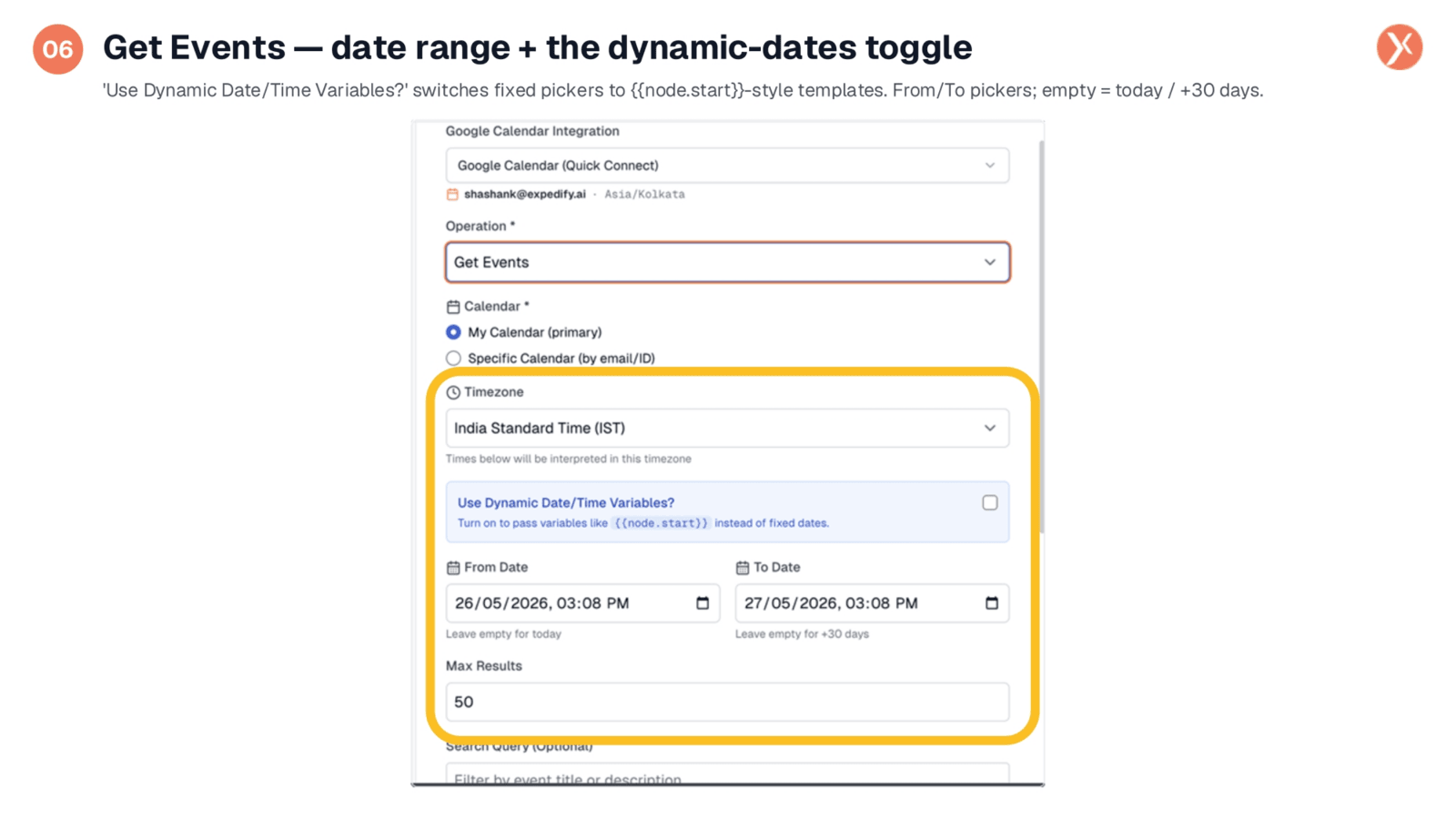The height and width of the screenshot is (819, 1456).
Task: Click 'Times below will be interpreted' note
Action: tap(569, 459)
